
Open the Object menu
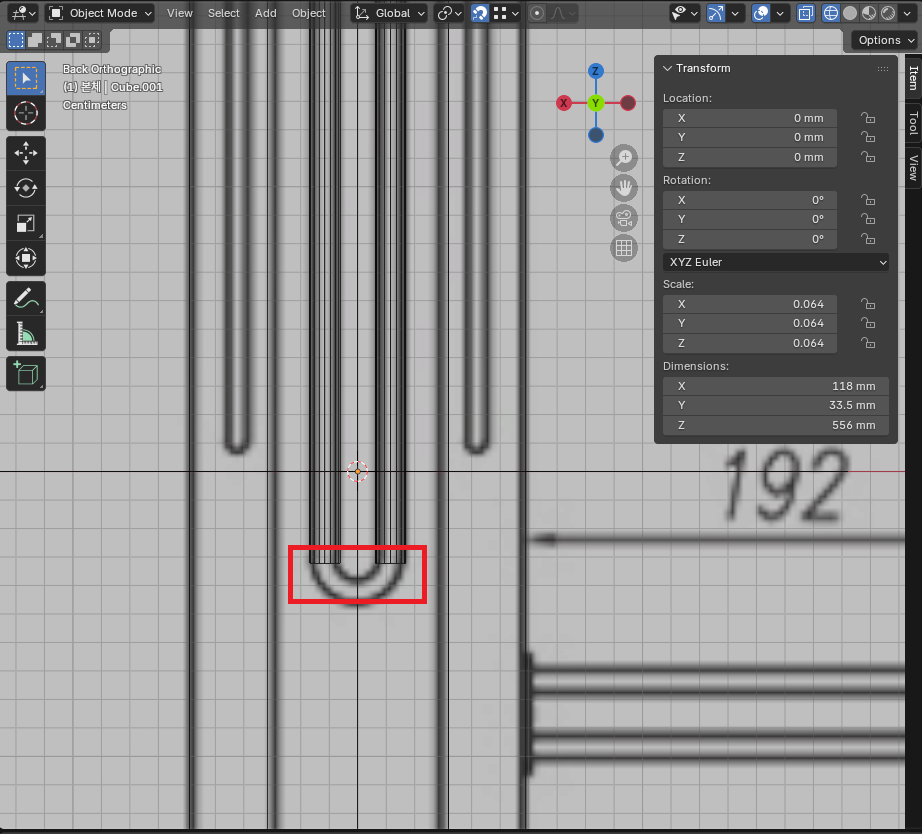click(x=309, y=13)
